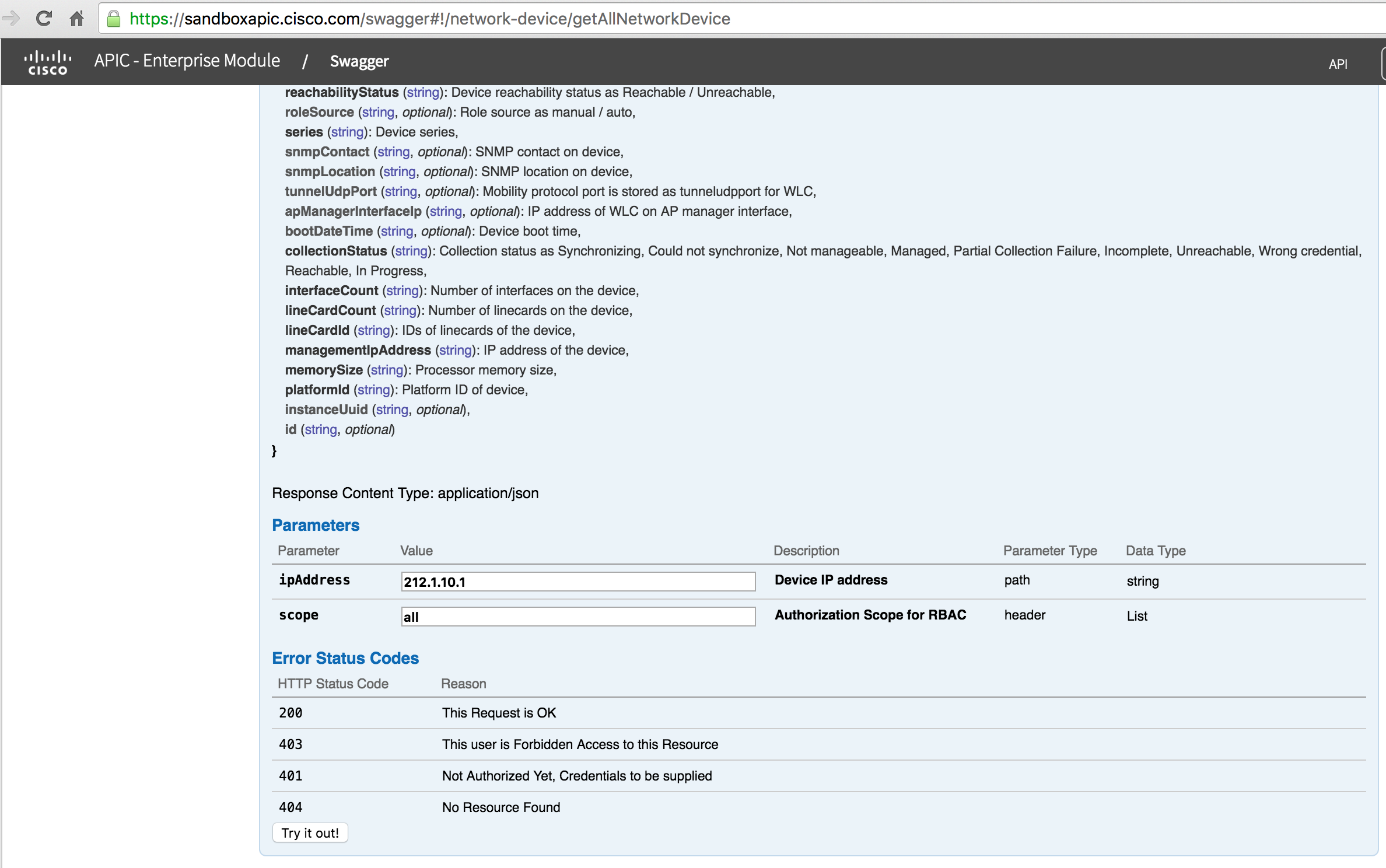Click the bootDateTime field name
The height and width of the screenshot is (868, 1386).
click(329, 231)
